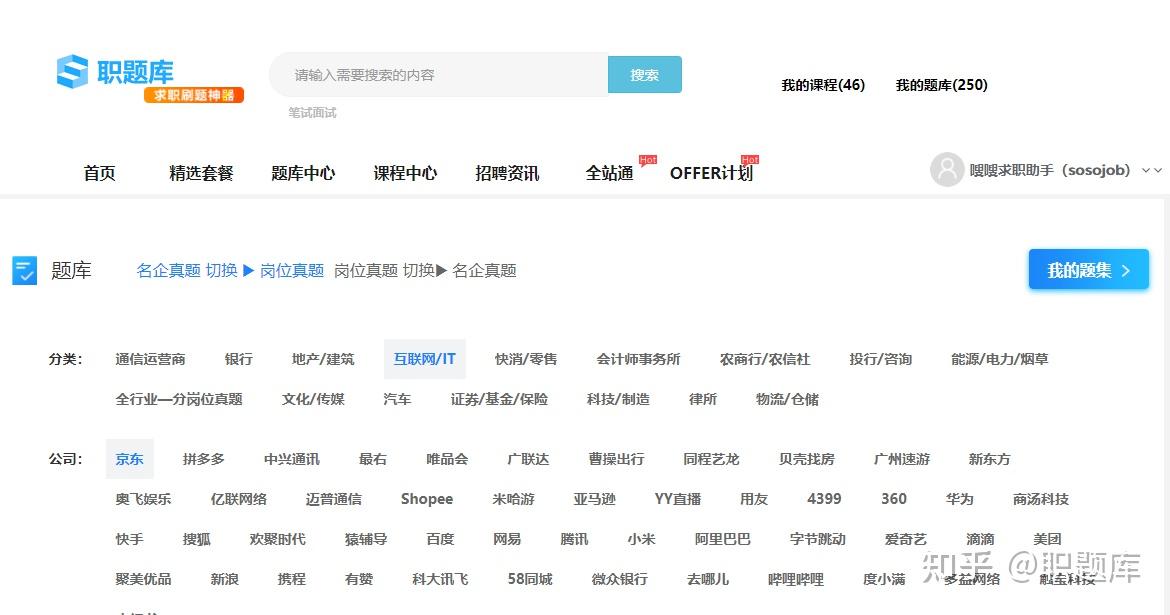Go to 课程中心 in navigation
The height and width of the screenshot is (615, 1170).
click(x=405, y=173)
